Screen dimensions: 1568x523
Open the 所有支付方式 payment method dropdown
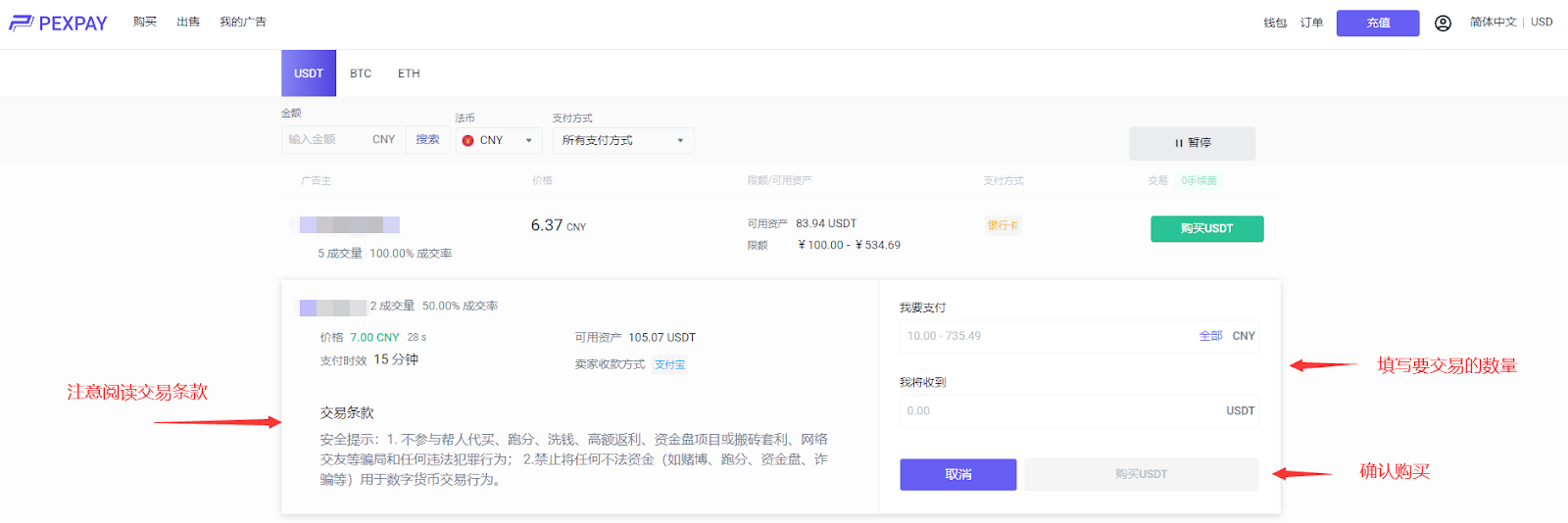622,141
